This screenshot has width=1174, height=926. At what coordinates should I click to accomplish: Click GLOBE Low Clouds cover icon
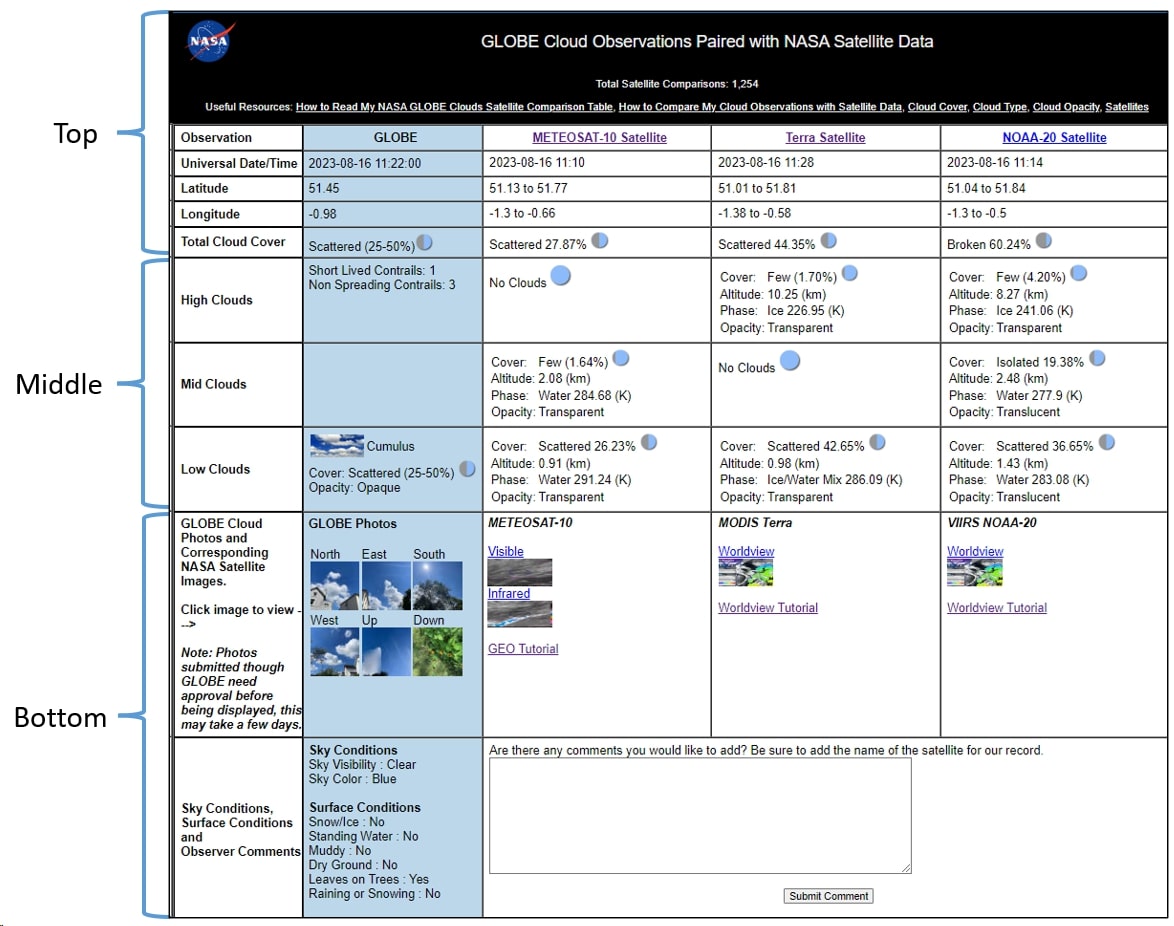467,469
